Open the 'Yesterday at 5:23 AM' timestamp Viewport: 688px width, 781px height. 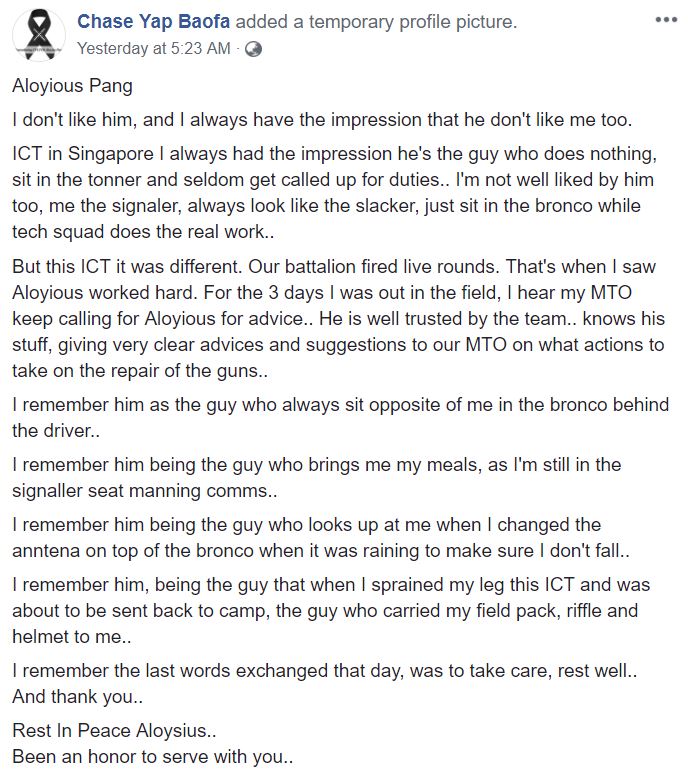coord(153,48)
